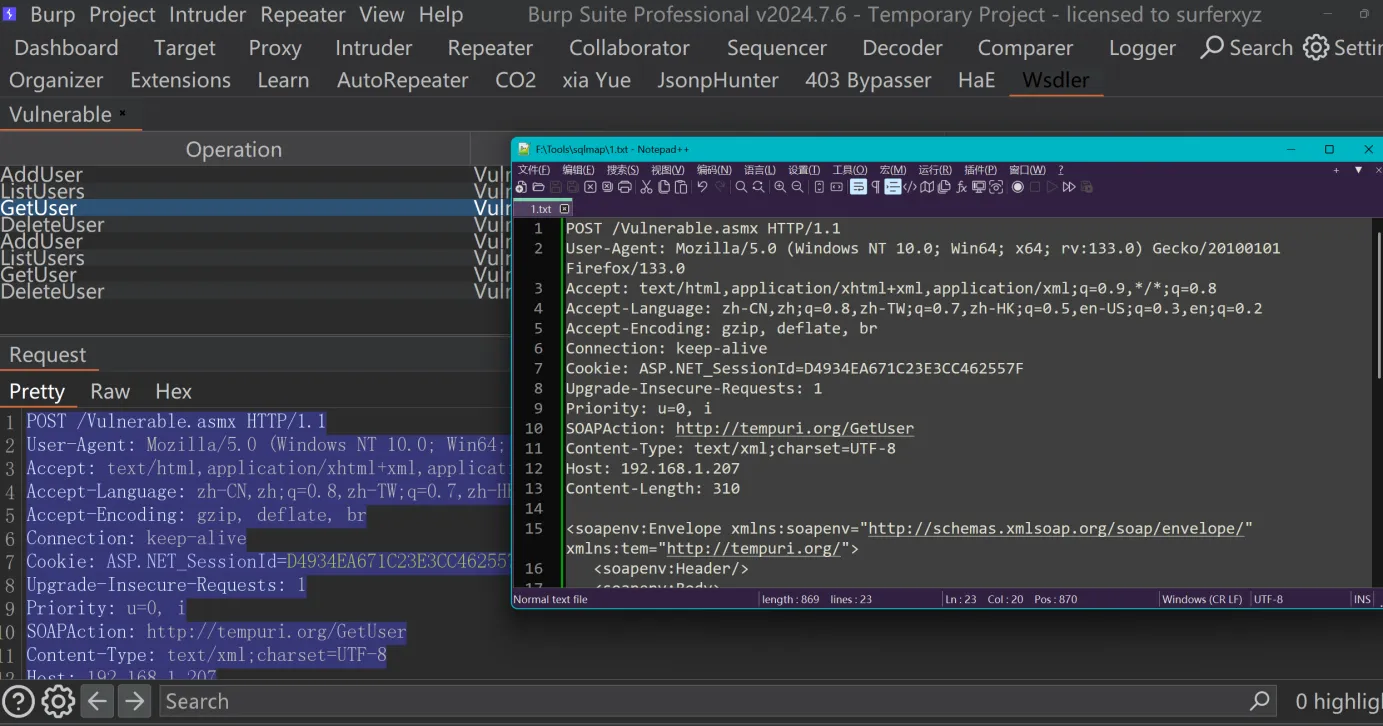Start Notepad++ macro recording icon
Image resolution: width=1383 pixels, height=726 pixels.
pyautogui.click(x=1017, y=187)
